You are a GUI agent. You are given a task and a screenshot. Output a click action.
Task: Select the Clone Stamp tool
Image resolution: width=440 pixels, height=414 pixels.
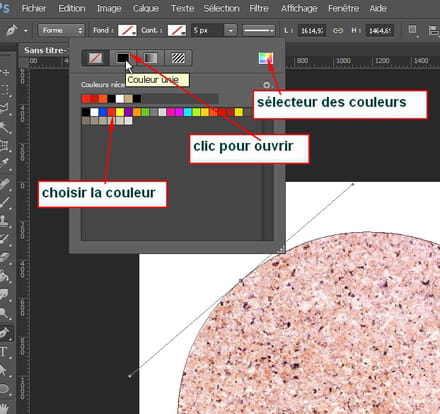[5, 221]
